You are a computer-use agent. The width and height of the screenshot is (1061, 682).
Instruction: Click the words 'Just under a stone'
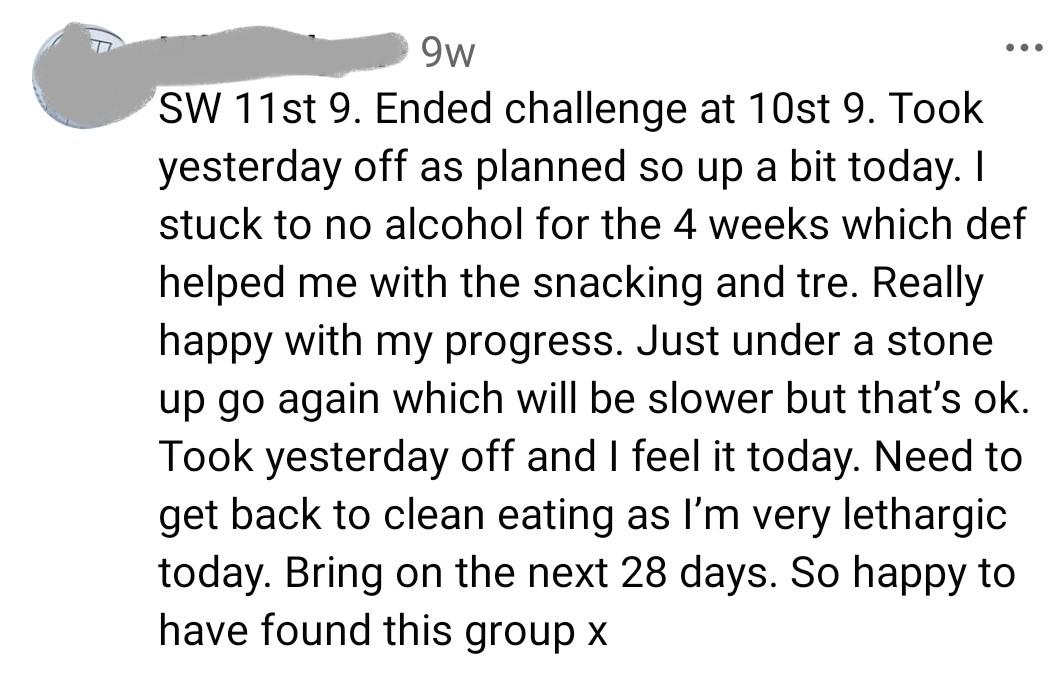814,341
